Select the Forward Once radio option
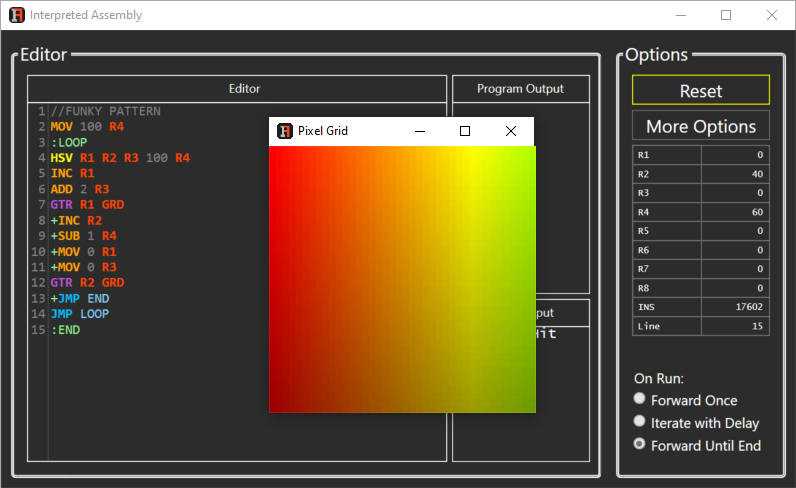 [x=640, y=399]
